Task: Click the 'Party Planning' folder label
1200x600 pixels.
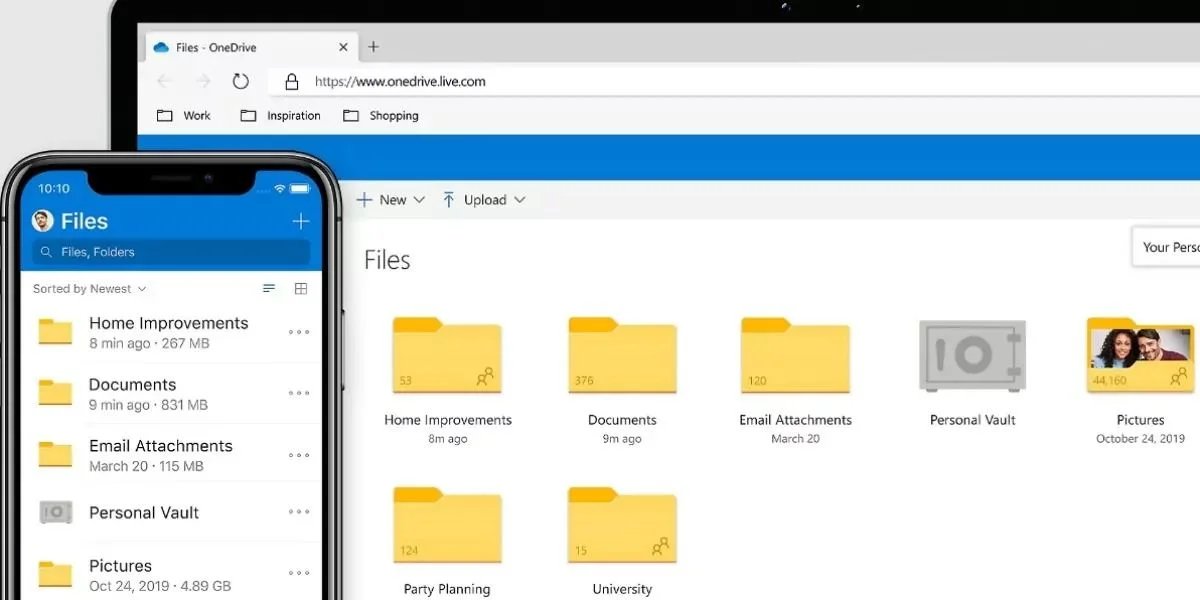Action: pyautogui.click(x=447, y=589)
